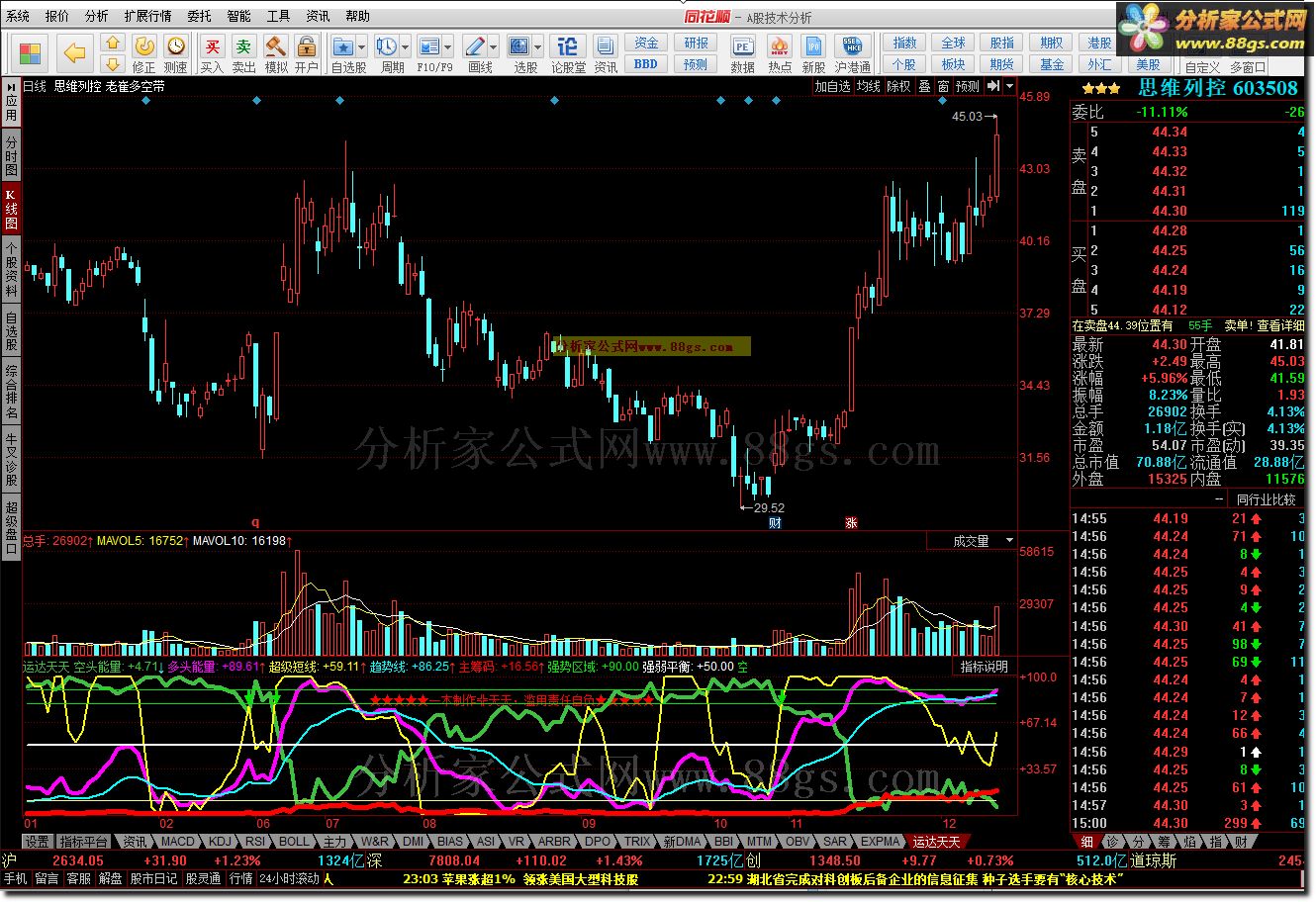
Task: Open the 扩展行情 menu
Action: [x=147, y=16]
